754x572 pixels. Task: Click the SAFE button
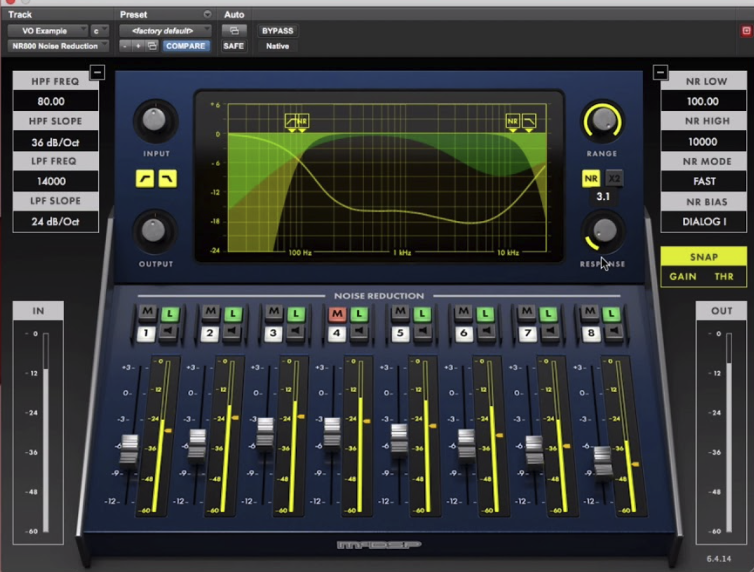[x=233, y=46]
